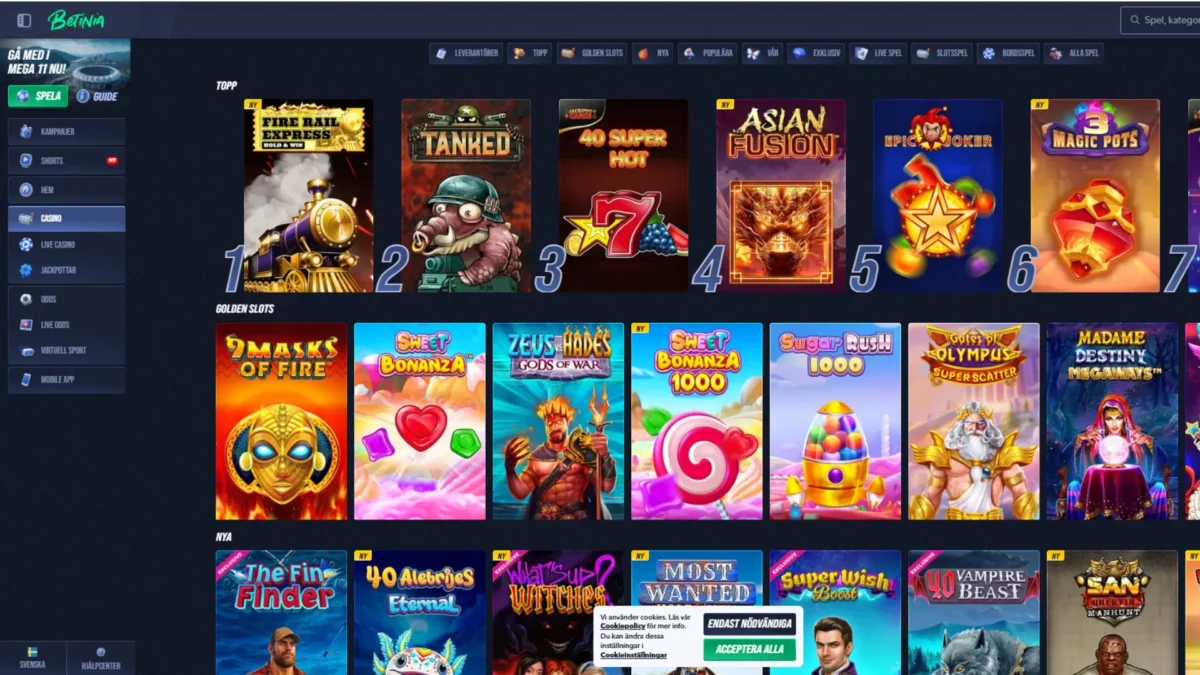Open the 40 Vampire Beast game
Image resolution: width=1200 pixels, height=675 pixels.
coord(974,612)
